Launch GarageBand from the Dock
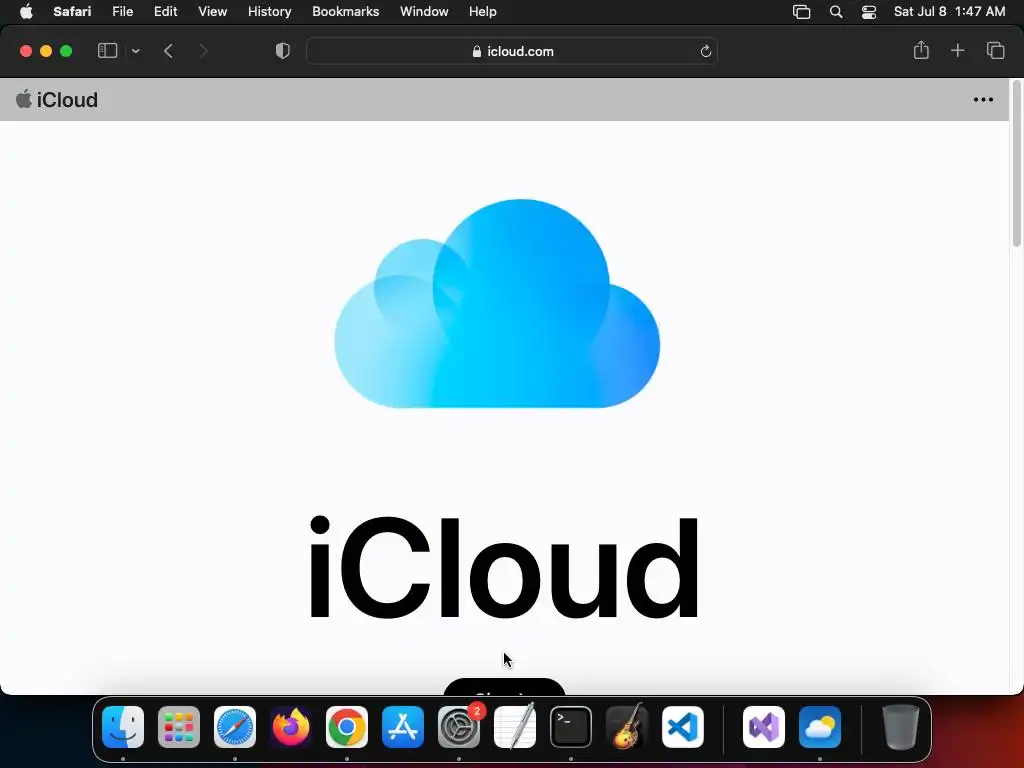 [x=627, y=727]
